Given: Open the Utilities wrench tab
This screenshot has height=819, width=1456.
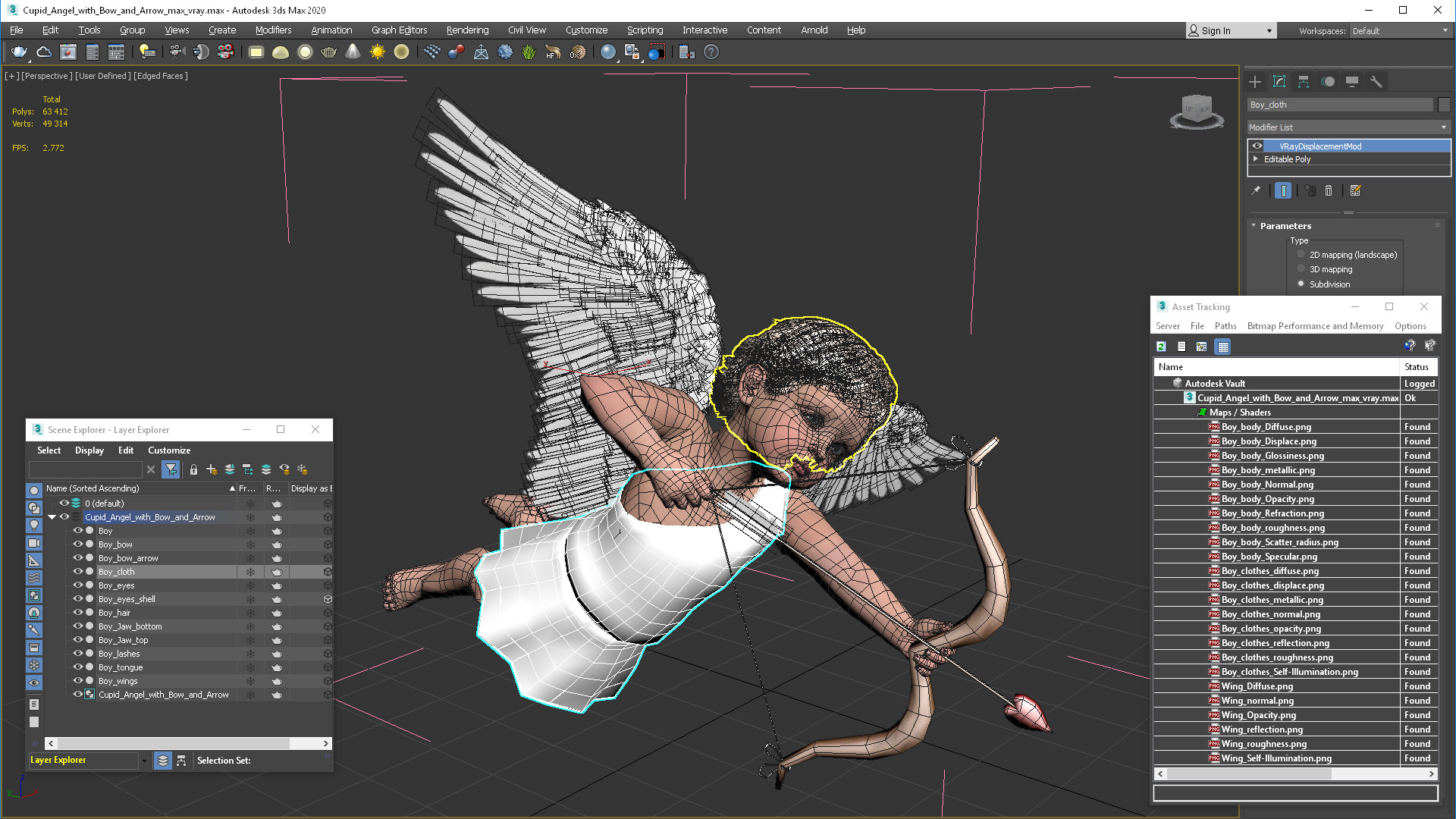Looking at the screenshot, I should pyautogui.click(x=1376, y=82).
